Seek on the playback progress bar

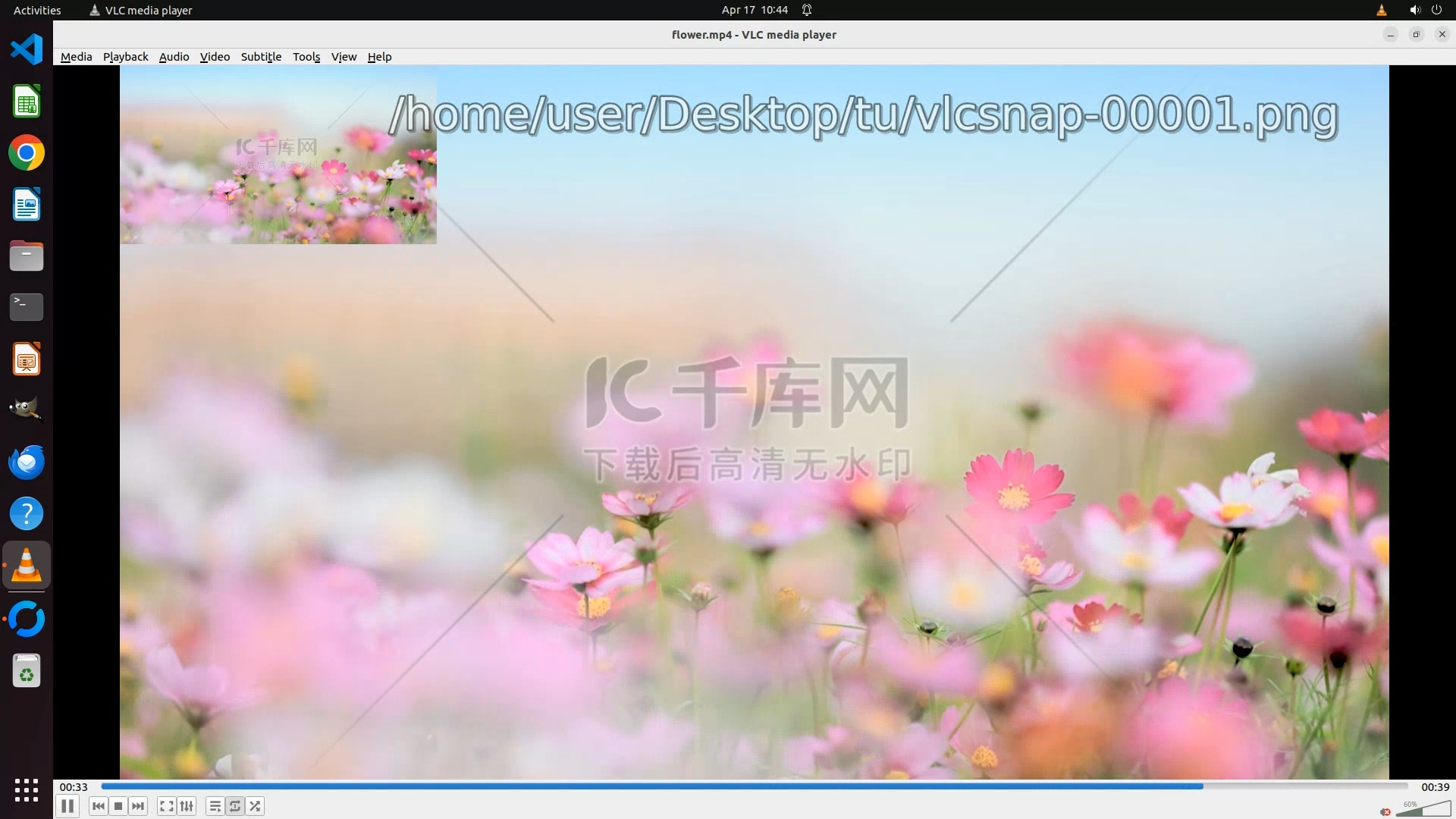[x=754, y=786]
